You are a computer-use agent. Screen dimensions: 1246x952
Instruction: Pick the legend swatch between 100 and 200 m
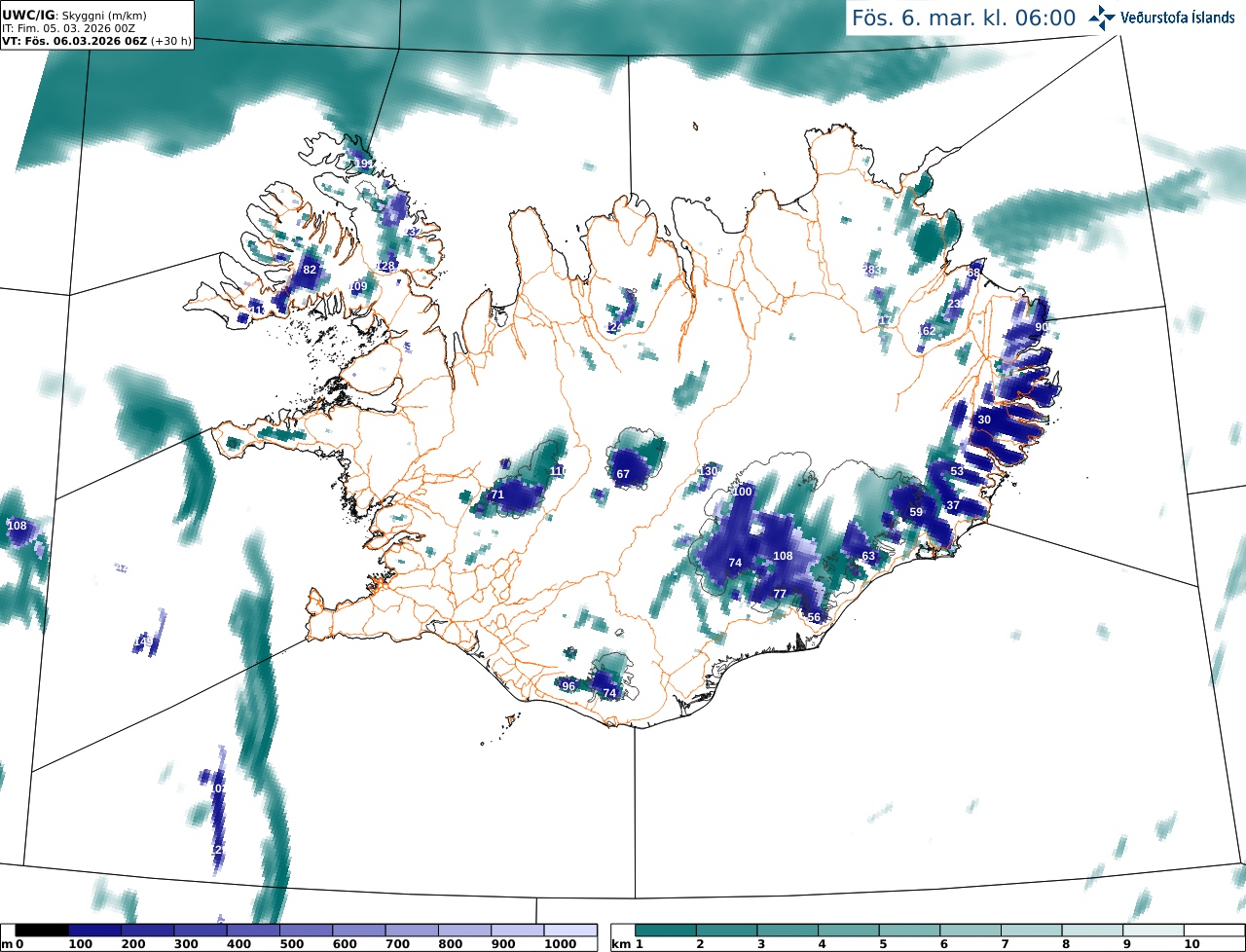pos(94,931)
